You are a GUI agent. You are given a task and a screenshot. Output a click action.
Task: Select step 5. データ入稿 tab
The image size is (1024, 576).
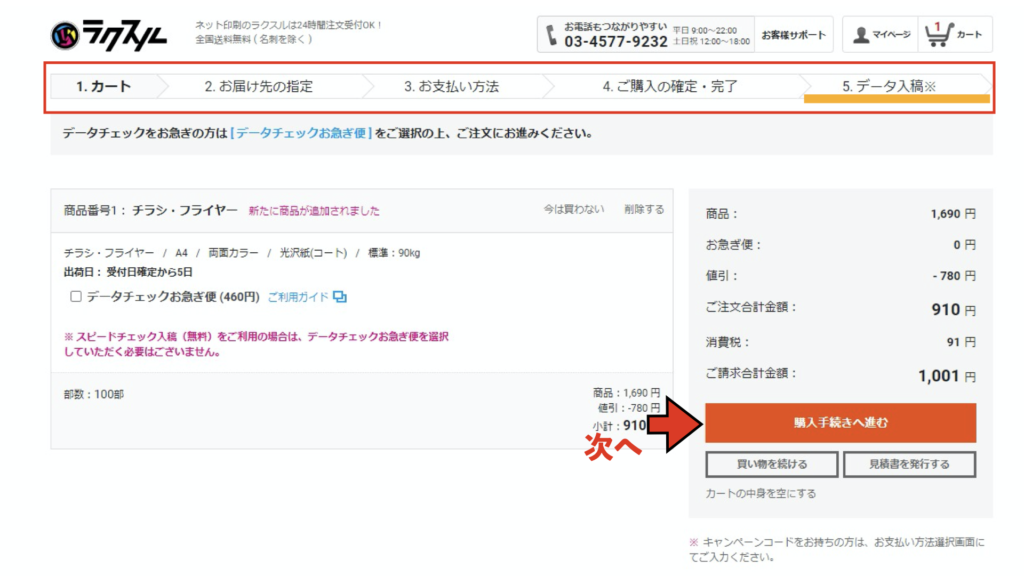coord(888,87)
